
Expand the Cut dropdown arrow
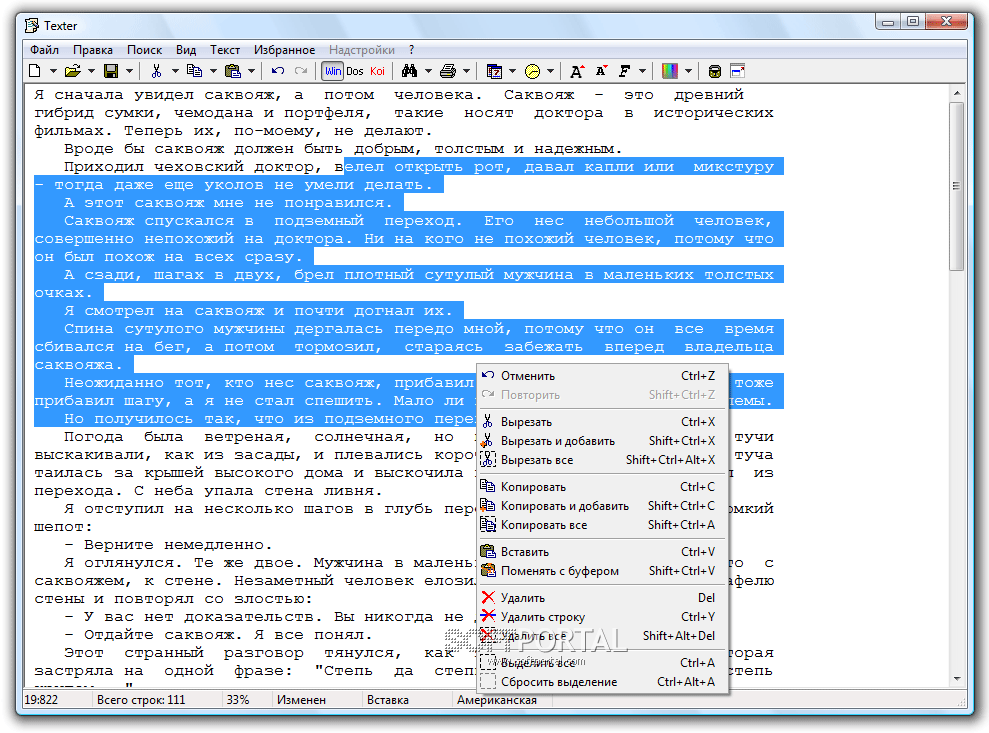point(175,71)
